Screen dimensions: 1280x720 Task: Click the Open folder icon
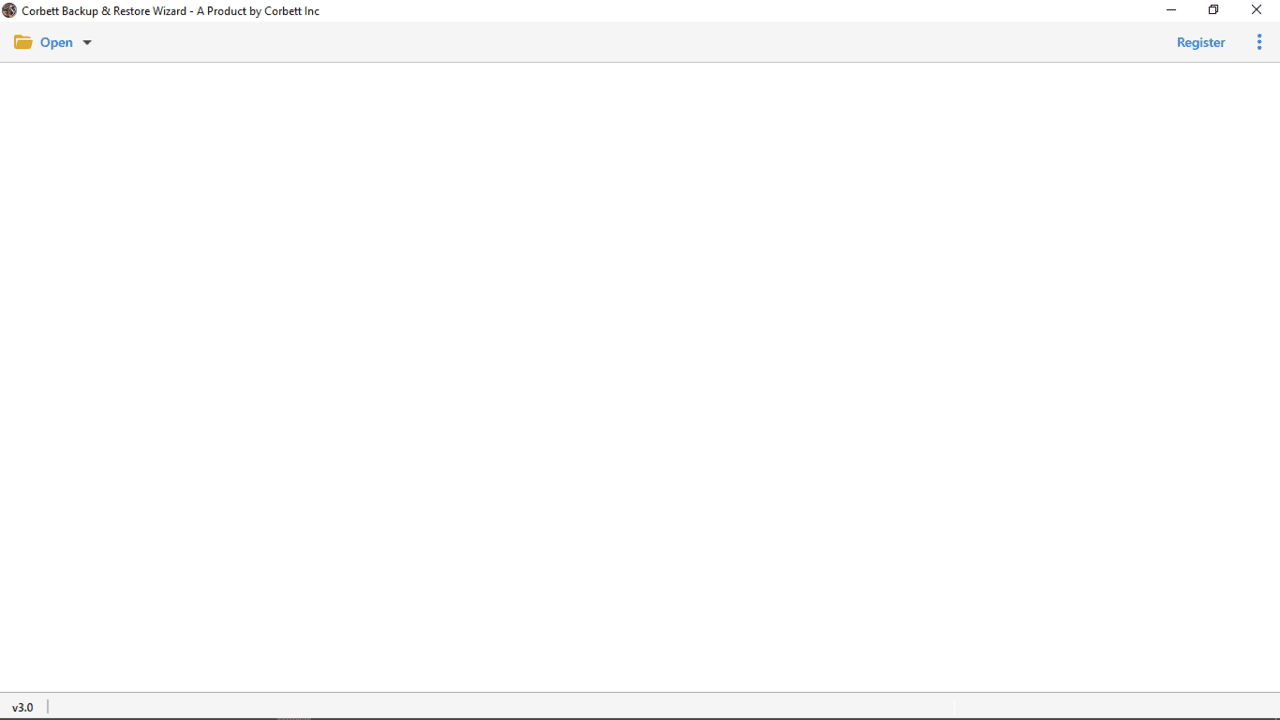pos(23,42)
